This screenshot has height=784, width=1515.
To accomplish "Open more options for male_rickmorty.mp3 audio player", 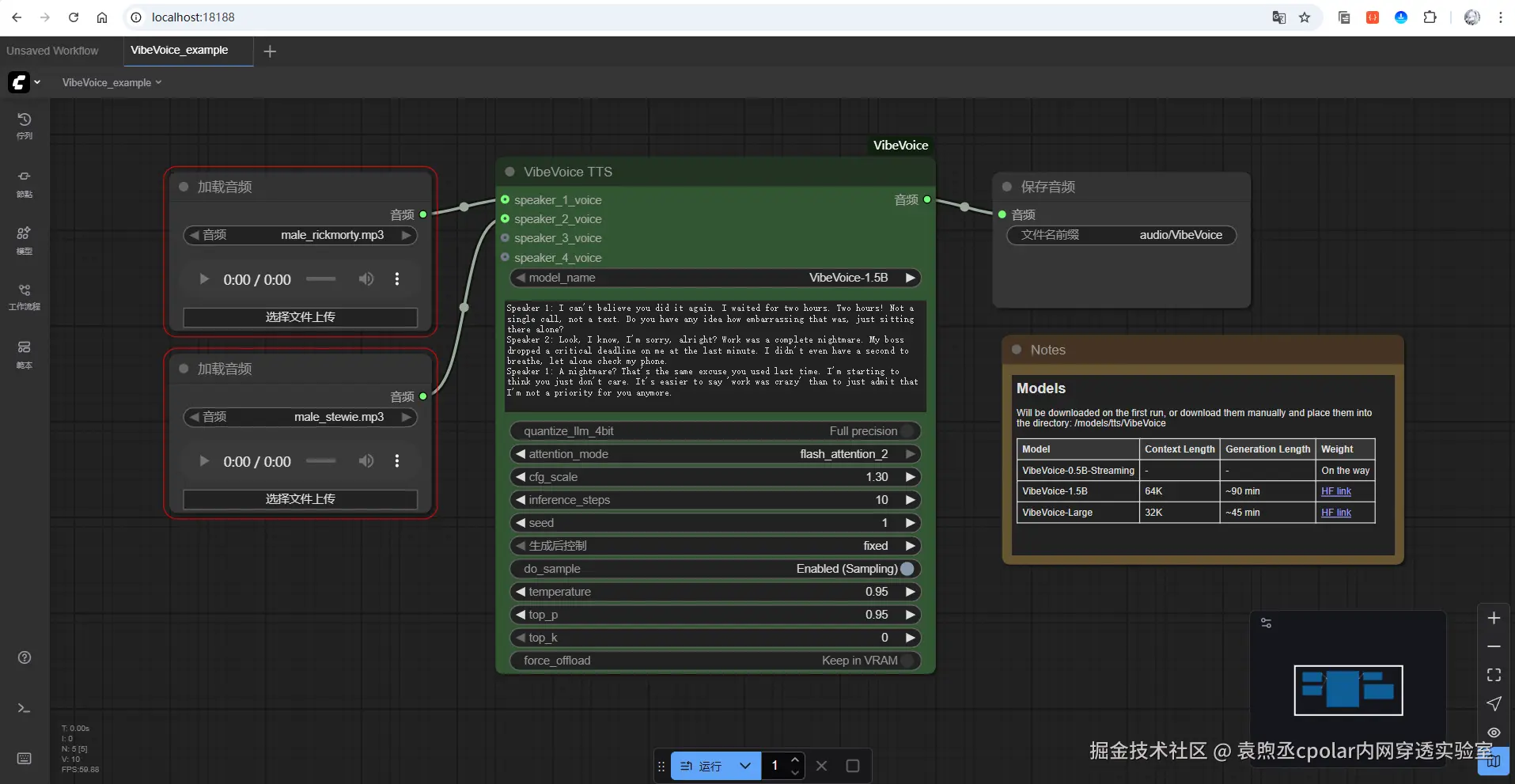I will [x=397, y=278].
